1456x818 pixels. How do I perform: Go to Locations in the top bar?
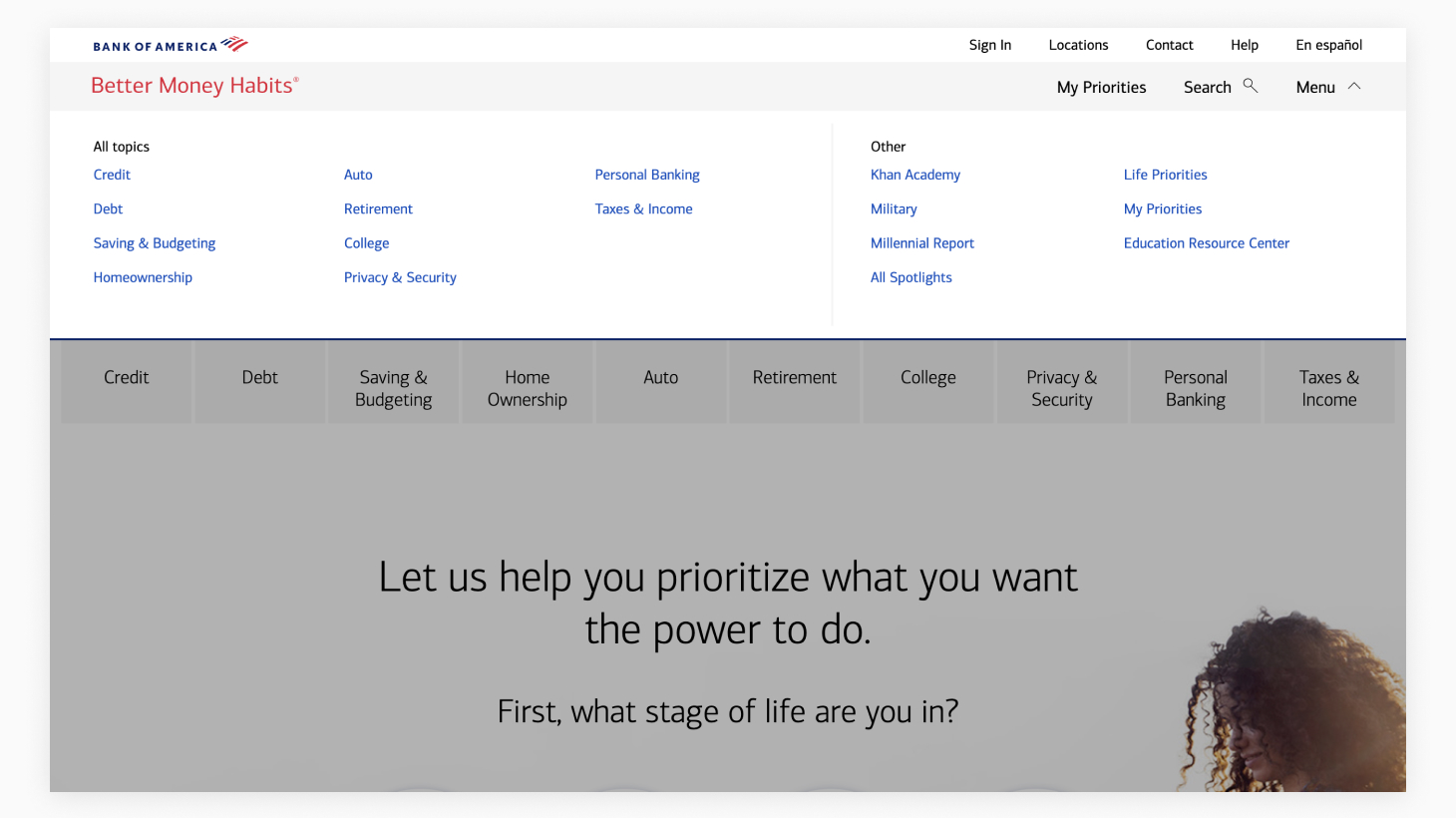click(1078, 45)
